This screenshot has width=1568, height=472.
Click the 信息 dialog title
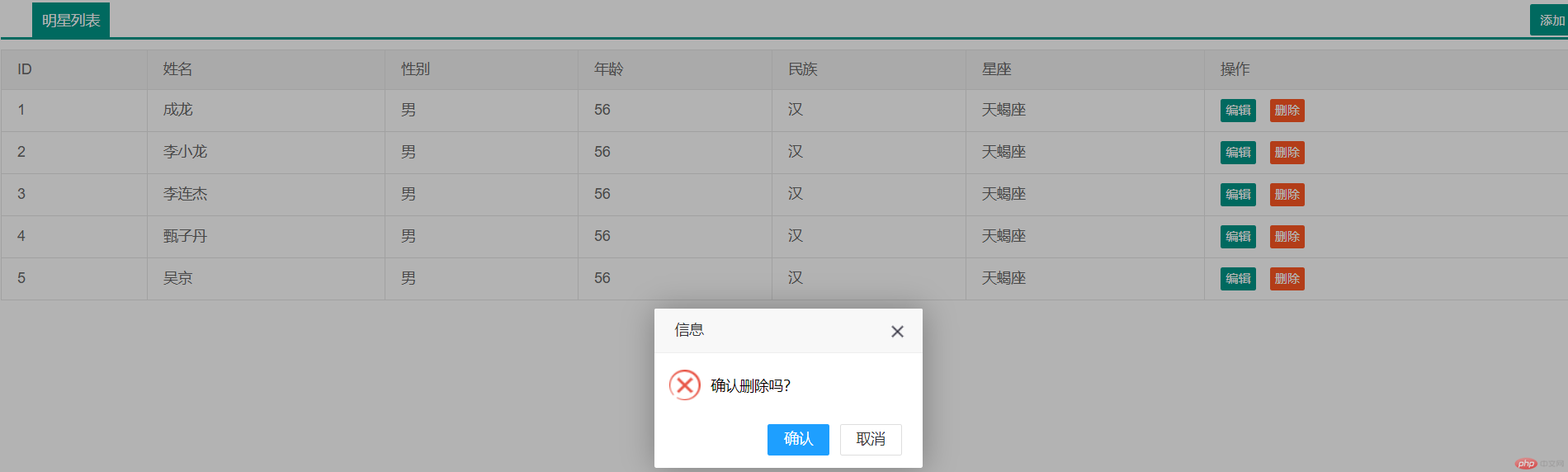[689, 330]
